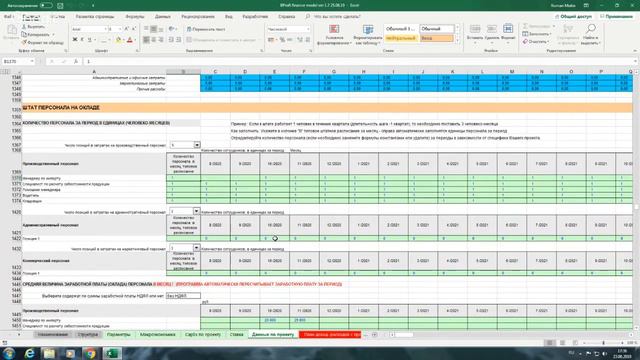Open the File menu tab

click(x=8, y=17)
